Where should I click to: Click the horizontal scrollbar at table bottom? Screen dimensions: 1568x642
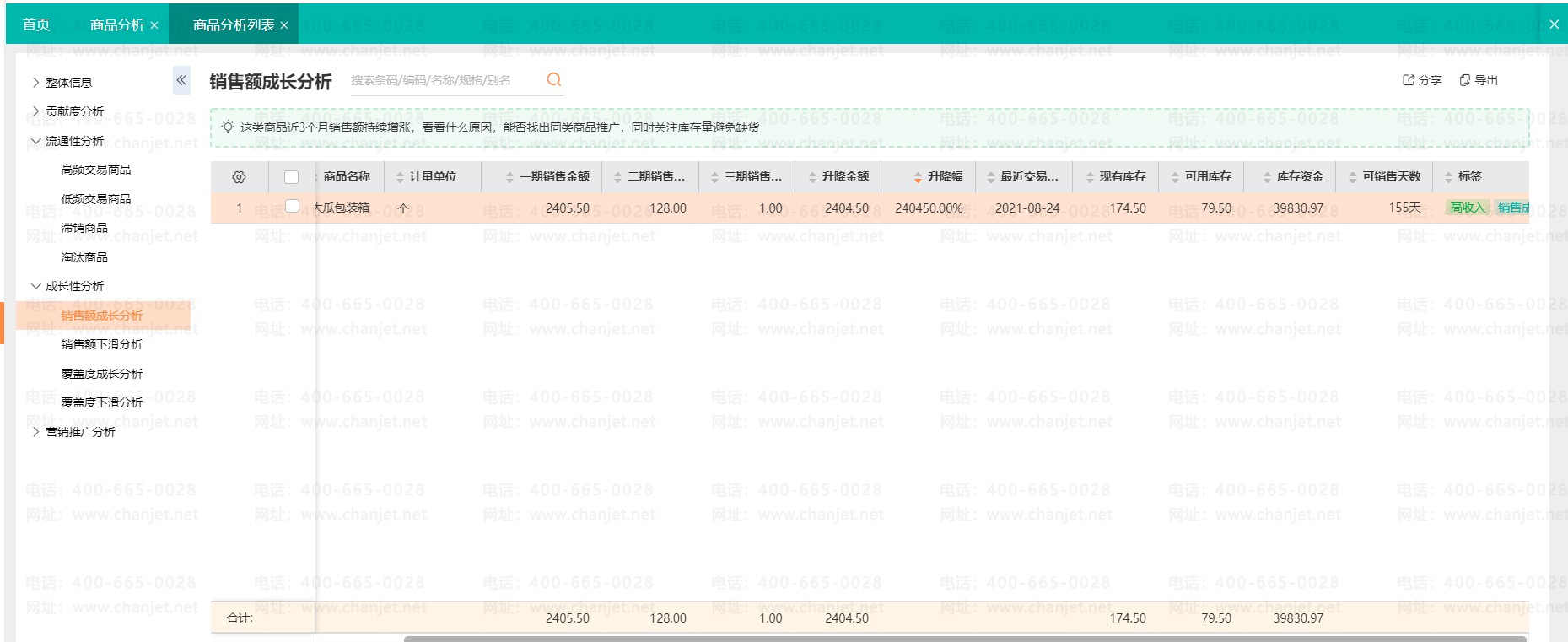point(964,639)
